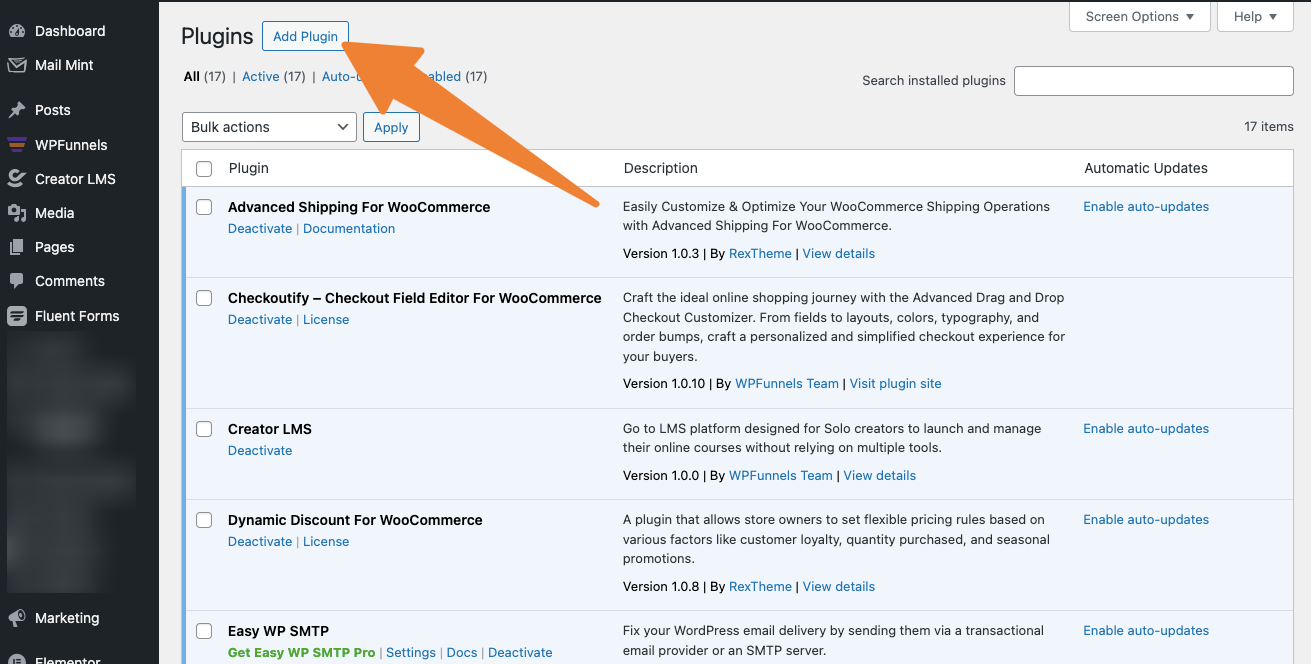Click the Pages icon in sidebar
The width and height of the screenshot is (1311, 664).
17,247
